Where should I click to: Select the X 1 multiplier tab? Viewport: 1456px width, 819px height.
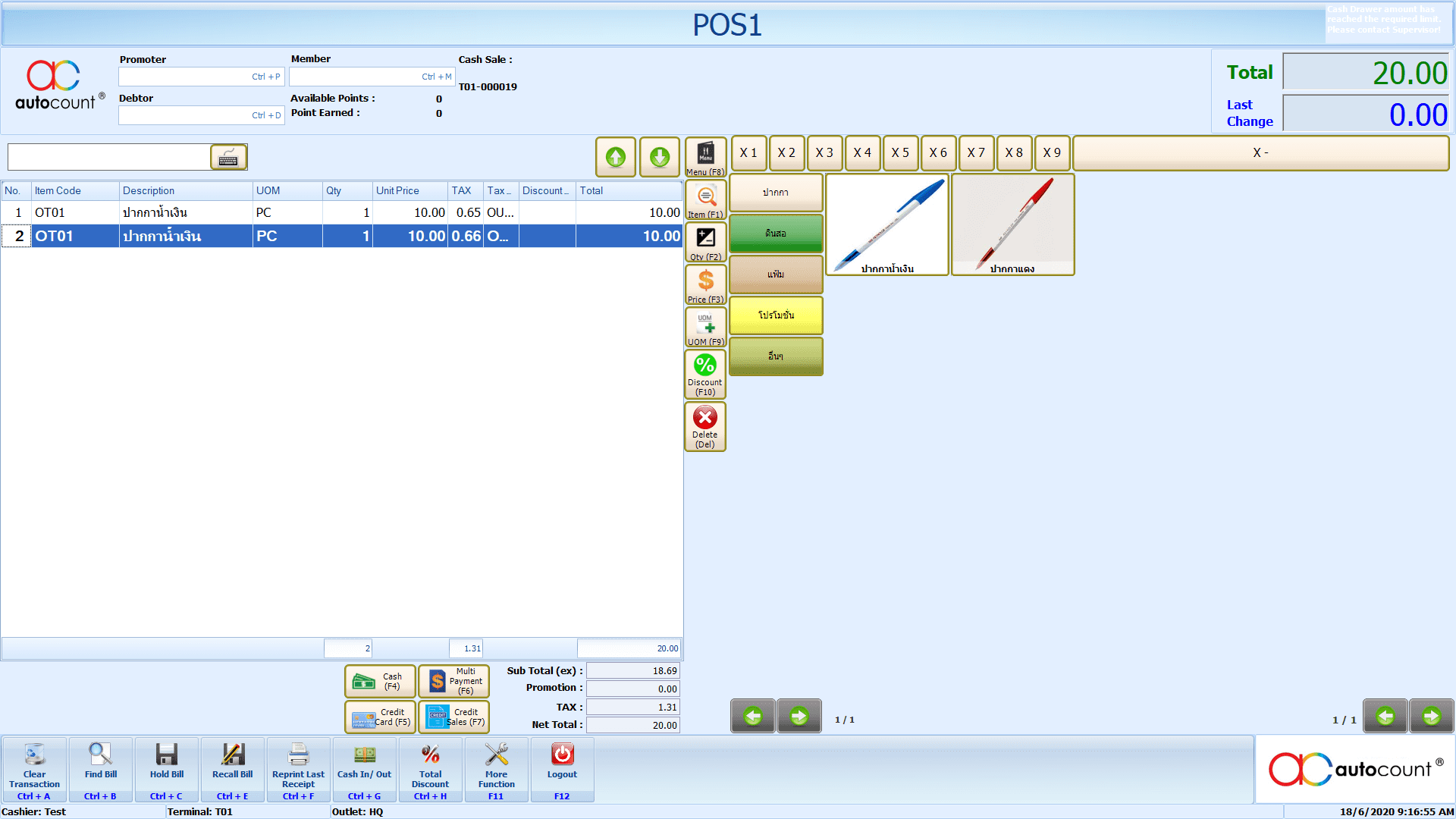tap(750, 152)
